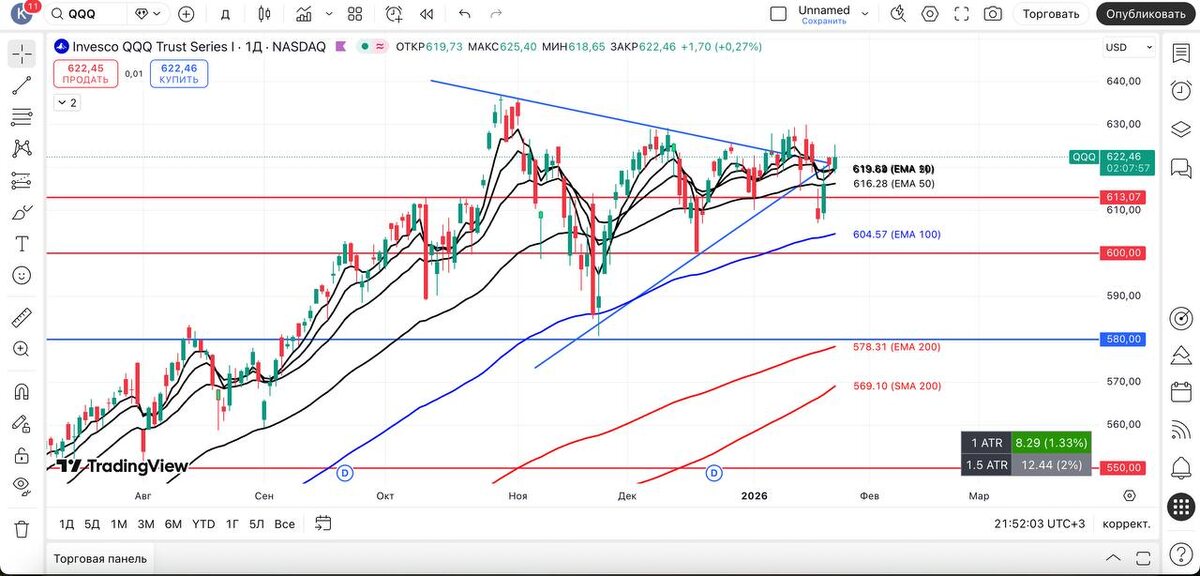Start bar replay mode

coord(427,14)
